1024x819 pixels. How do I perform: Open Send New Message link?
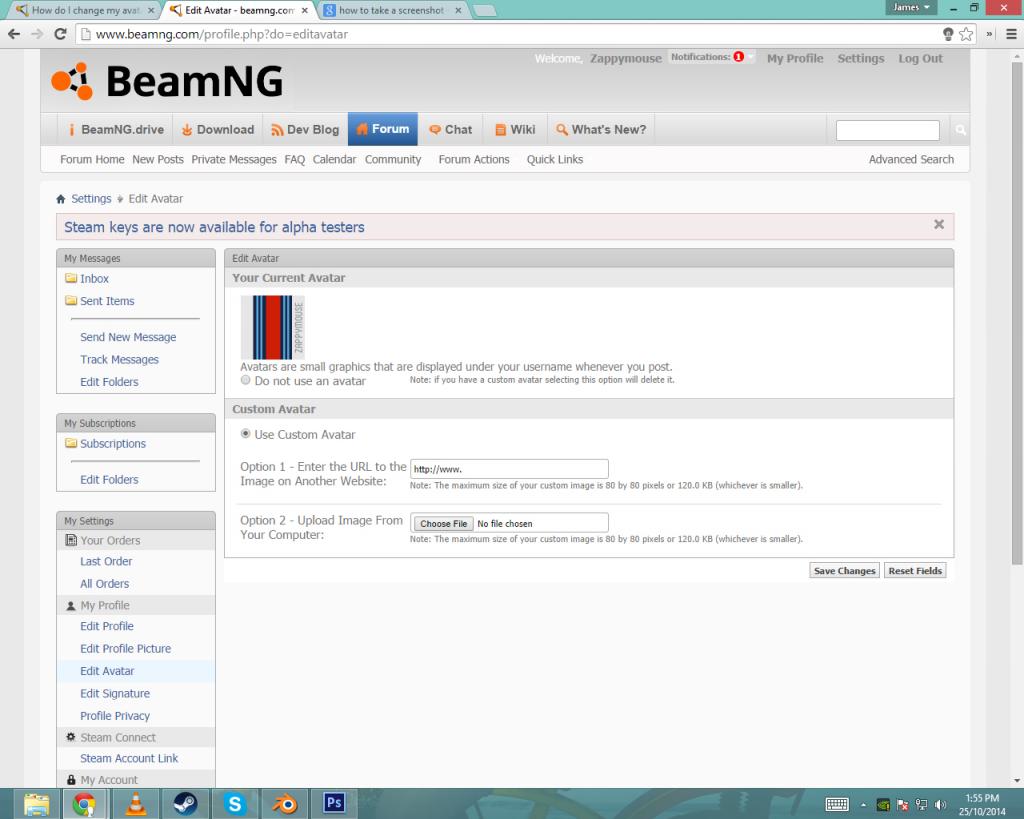pyautogui.click(x=128, y=337)
